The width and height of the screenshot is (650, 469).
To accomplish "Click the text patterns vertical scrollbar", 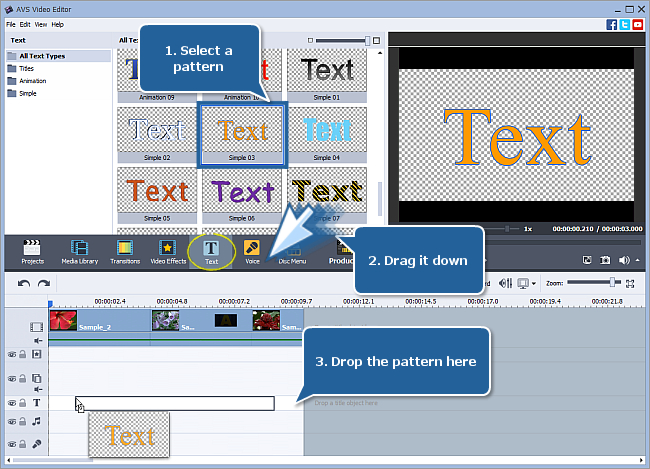I will [380, 199].
